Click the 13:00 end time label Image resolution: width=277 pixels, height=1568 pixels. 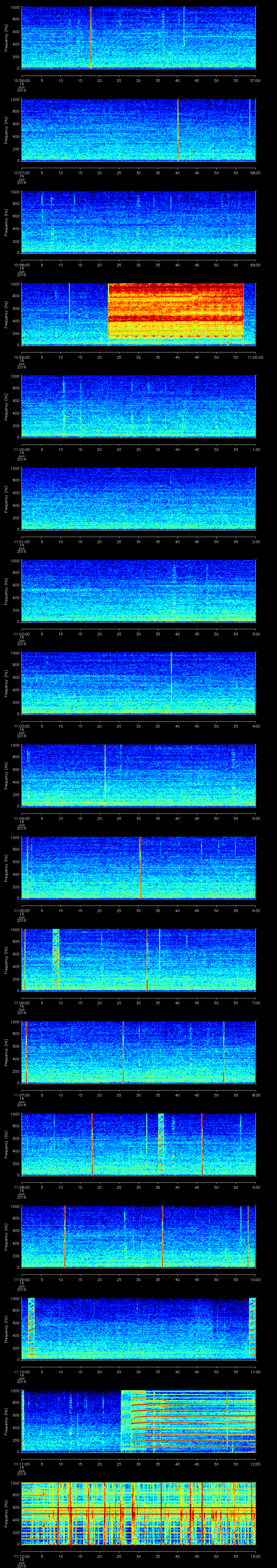click(256, 1556)
